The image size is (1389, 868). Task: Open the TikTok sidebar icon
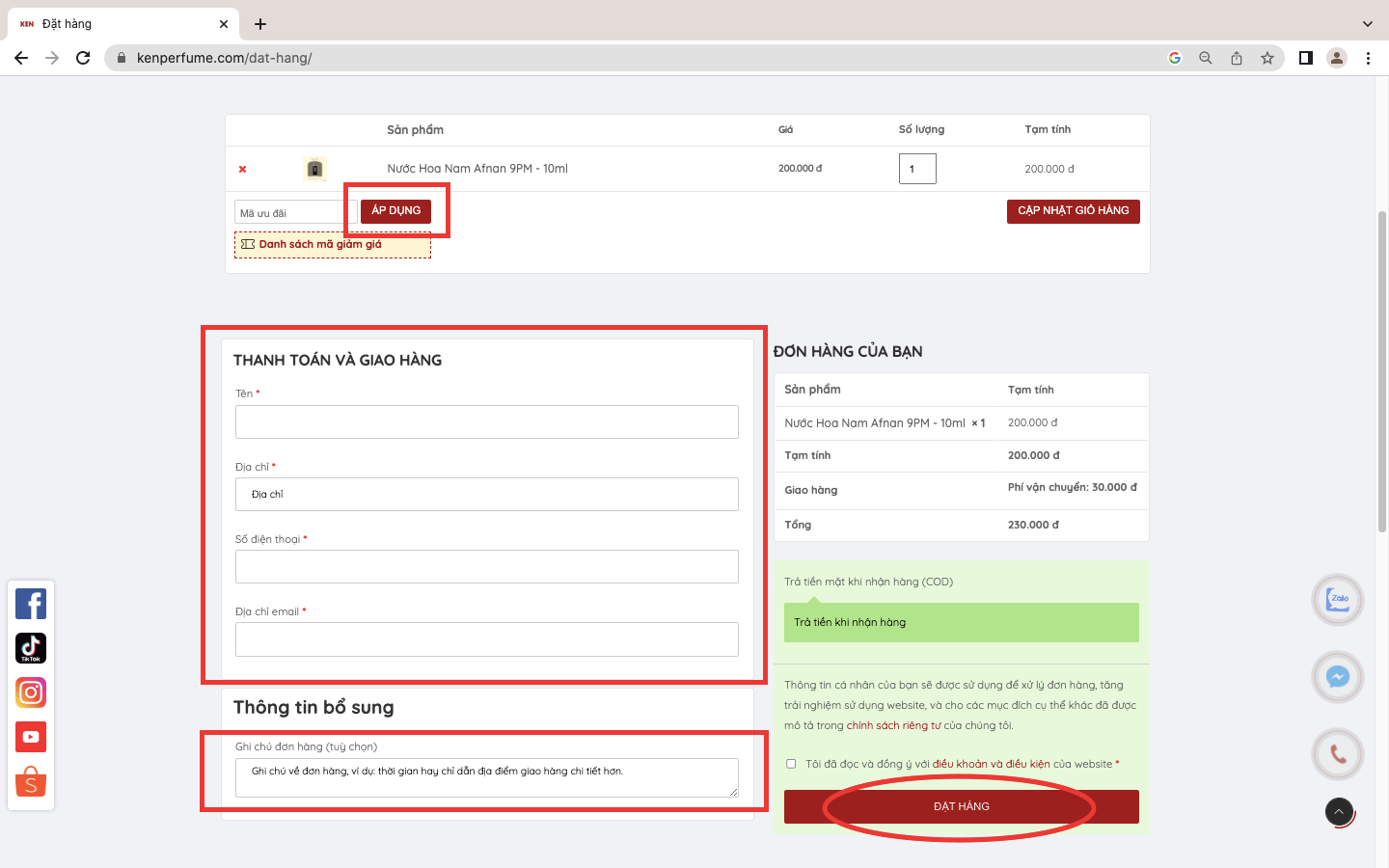coord(31,648)
